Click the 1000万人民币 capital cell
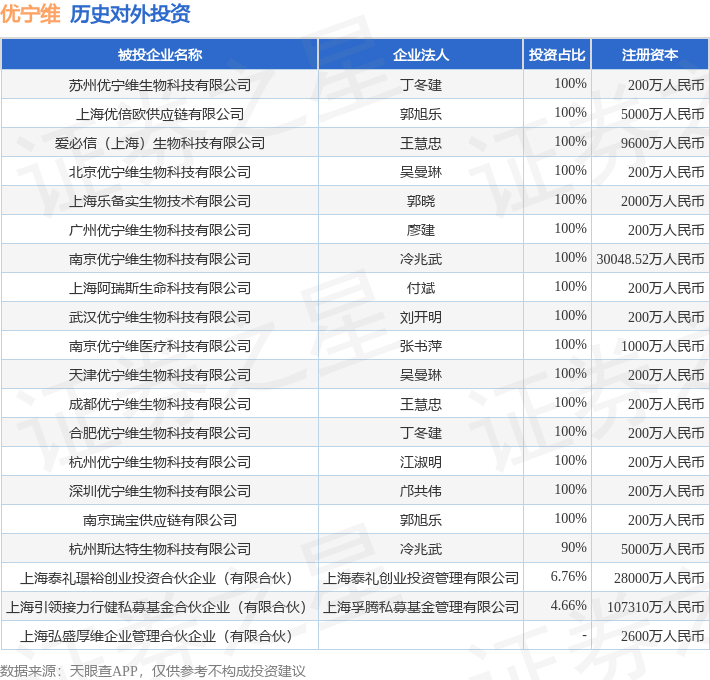This screenshot has width=710, height=680. pos(650,346)
